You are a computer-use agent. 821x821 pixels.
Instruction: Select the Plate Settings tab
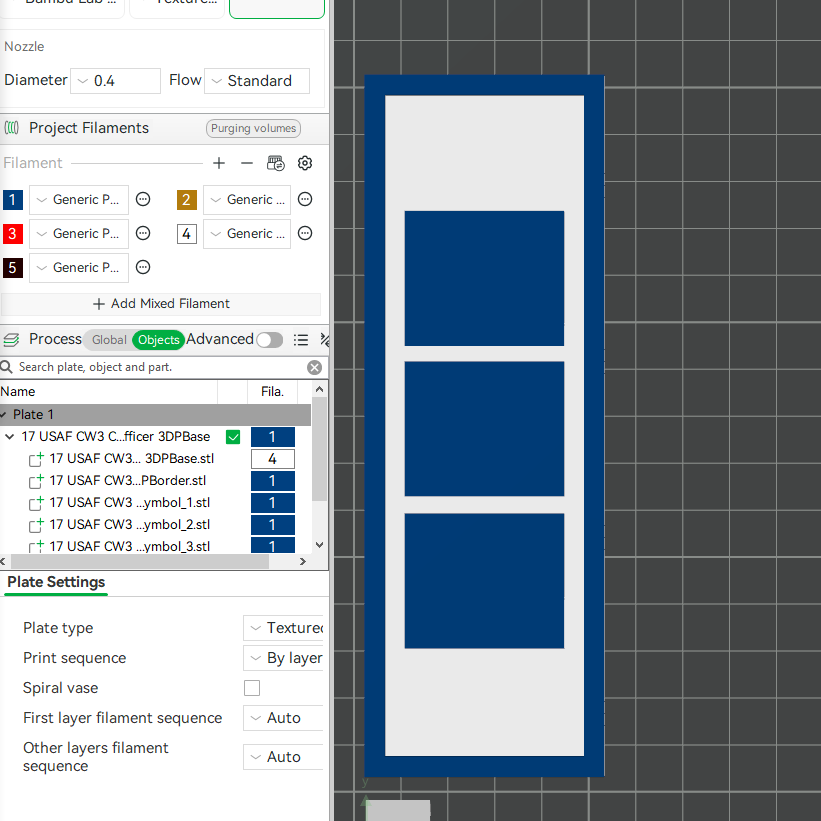pyautogui.click(x=56, y=582)
